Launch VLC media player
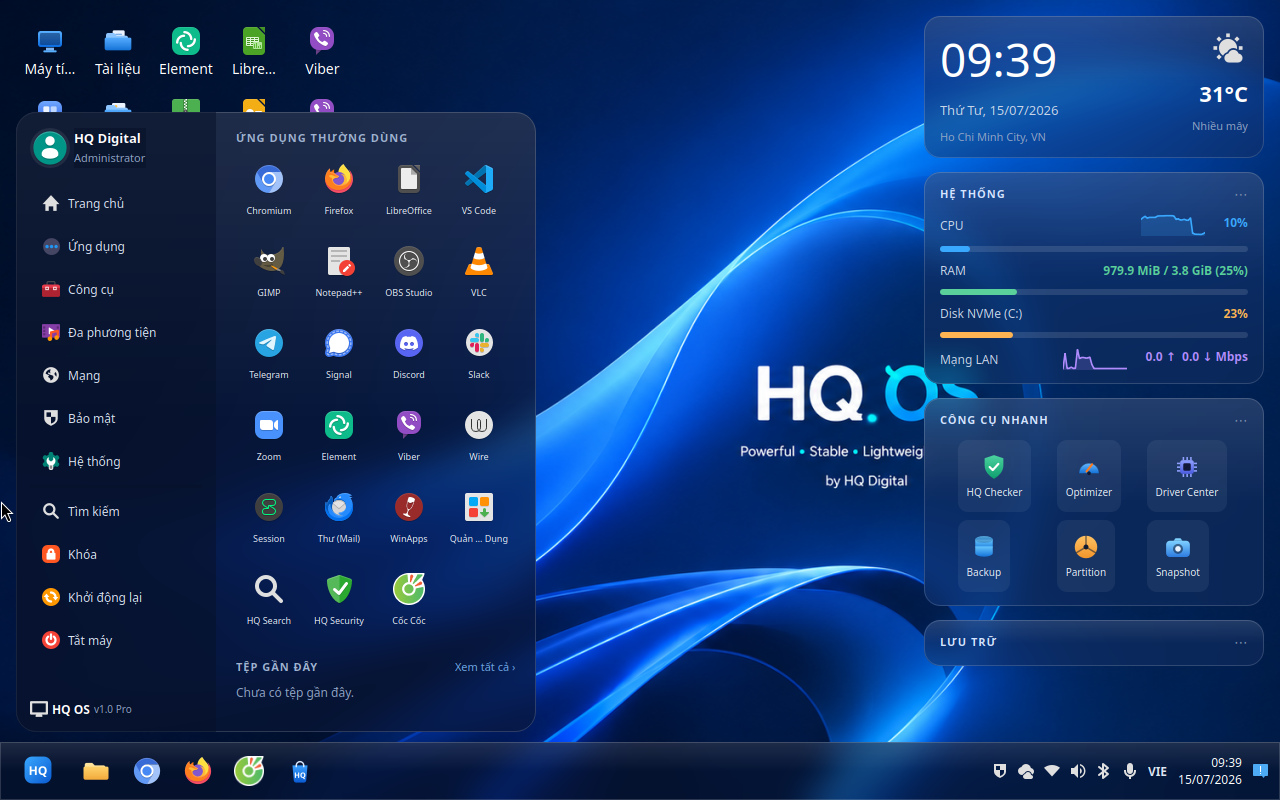 tap(479, 272)
